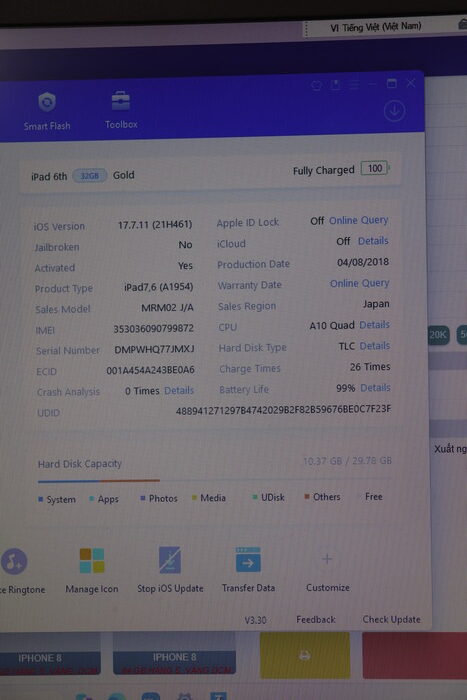Image resolution: width=467 pixels, height=700 pixels.
Task: Click the 20K button in background window
Action: point(438,335)
